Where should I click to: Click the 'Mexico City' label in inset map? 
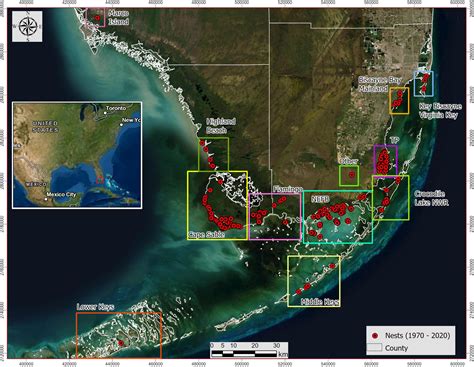(61, 194)
